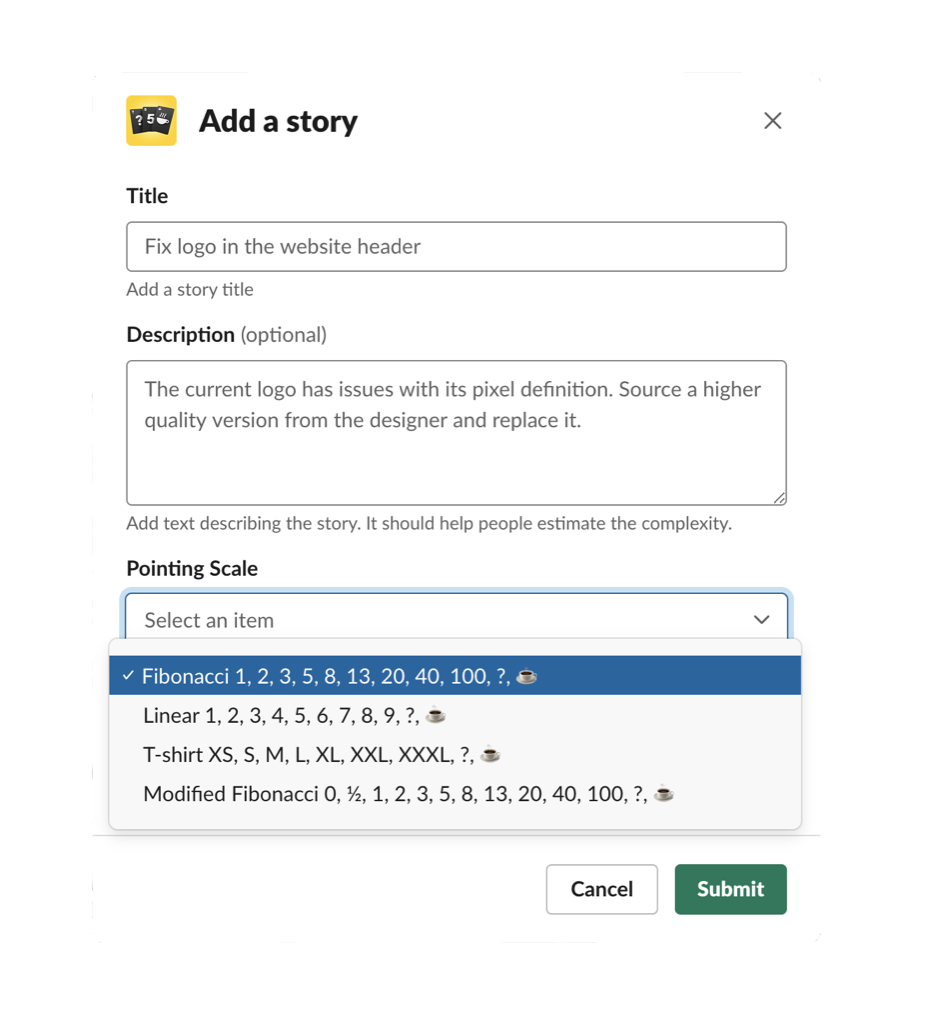Expand the Pointing Scale chevron arrow
The image size is (937, 1024).
(762, 620)
